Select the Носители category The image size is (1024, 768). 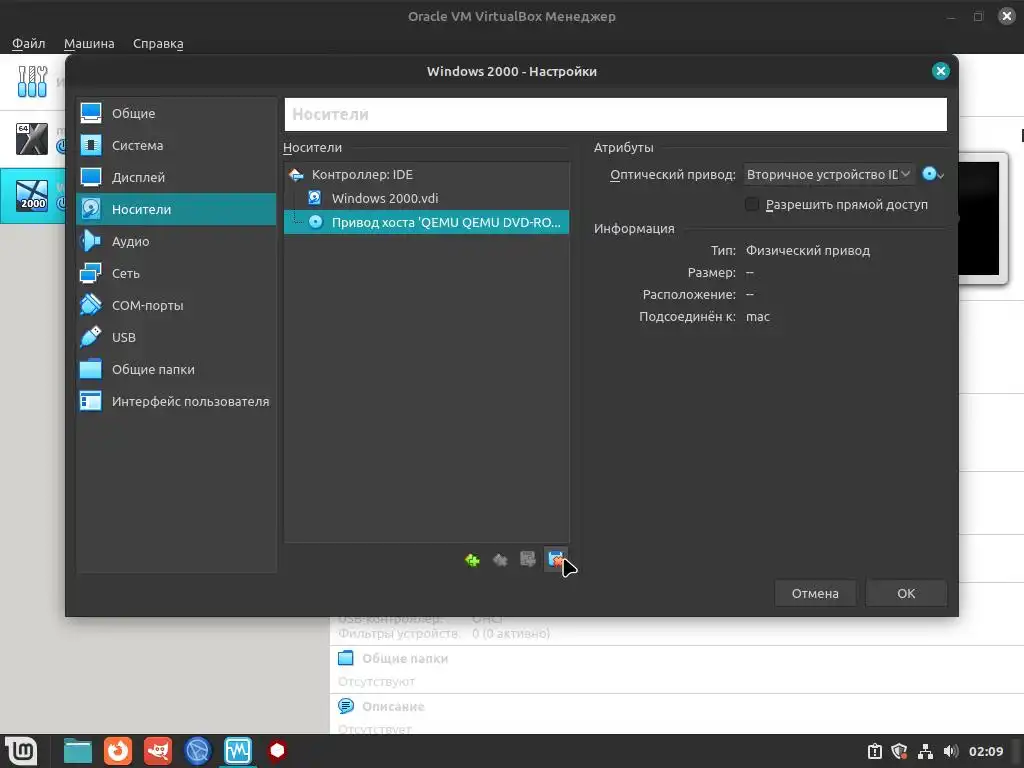[176, 209]
